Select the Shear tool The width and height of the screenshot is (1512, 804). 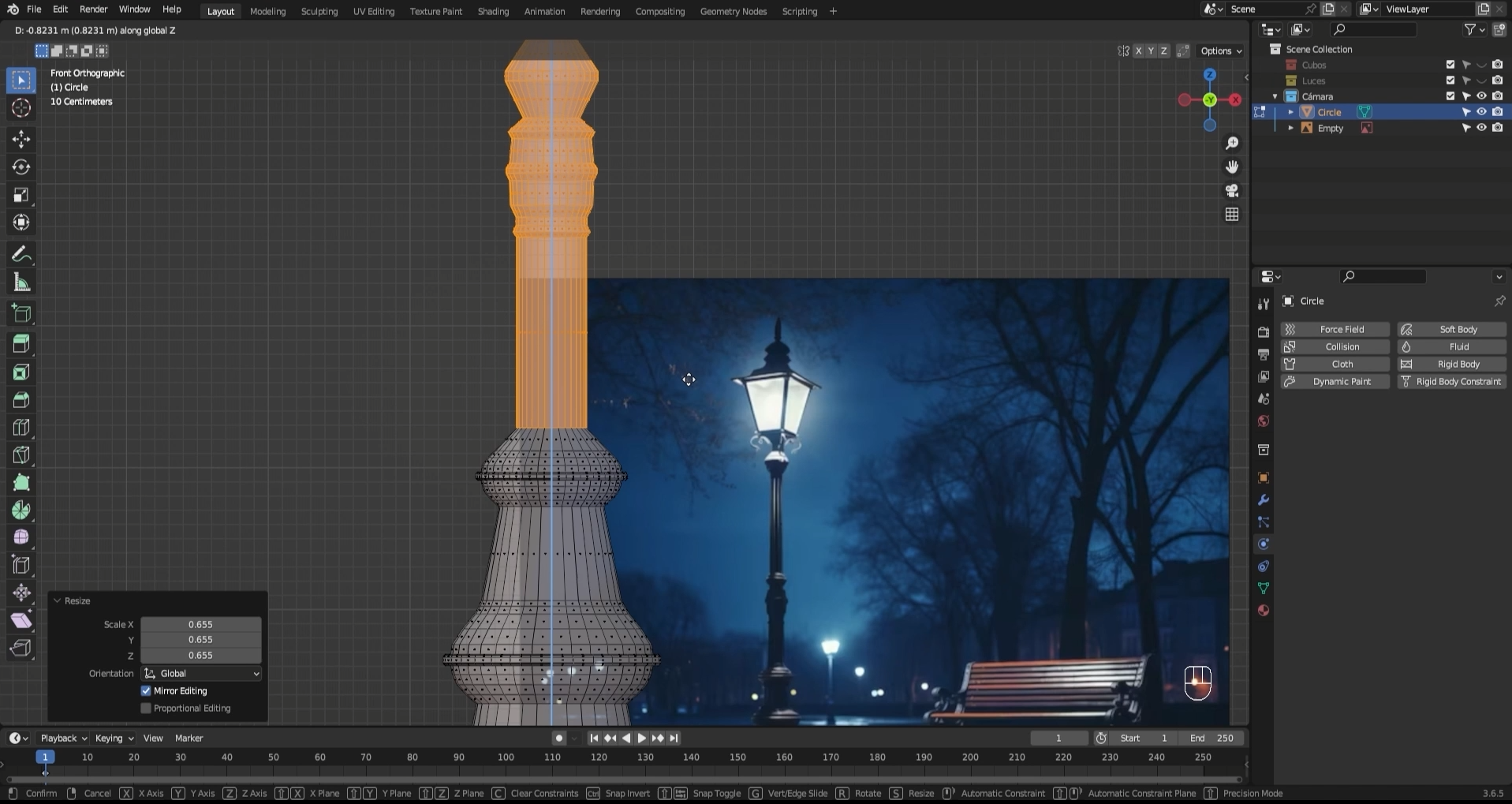[21, 620]
